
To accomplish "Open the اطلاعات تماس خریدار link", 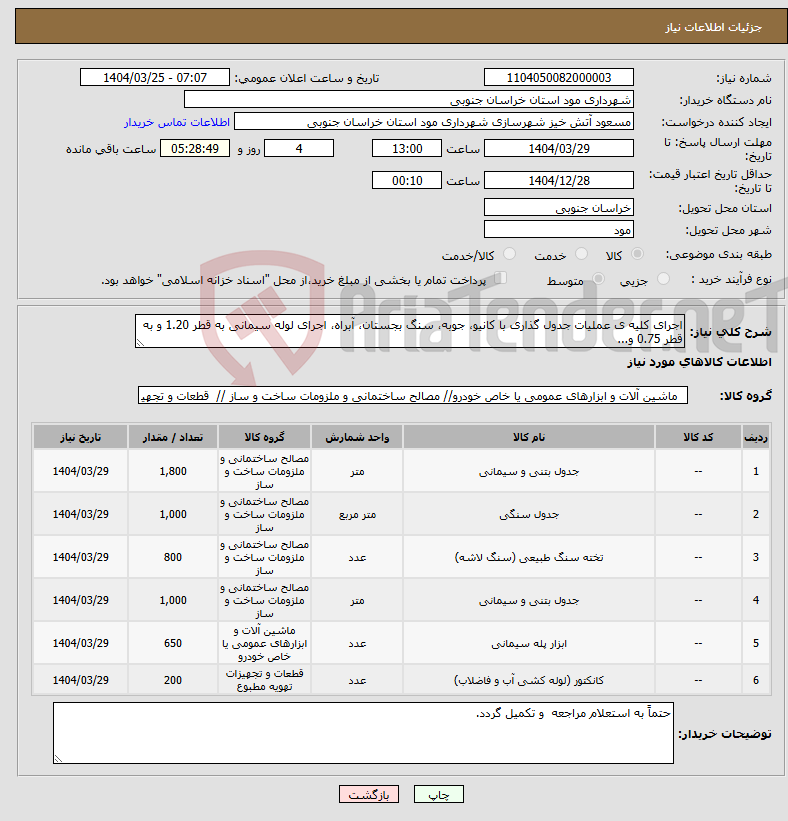I will [176, 122].
